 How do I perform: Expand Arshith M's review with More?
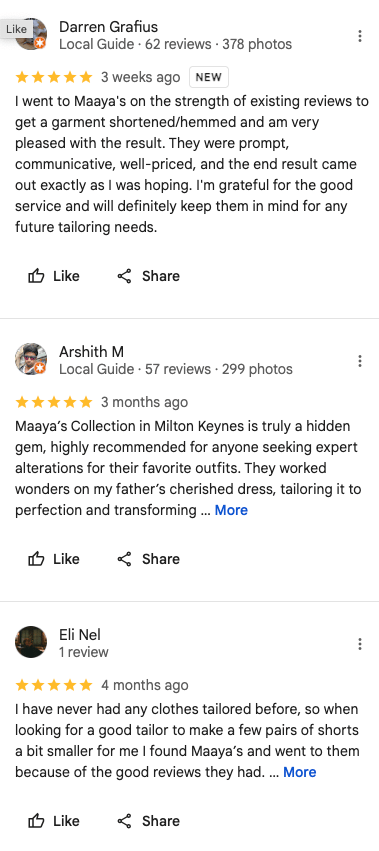[x=231, y=510]
